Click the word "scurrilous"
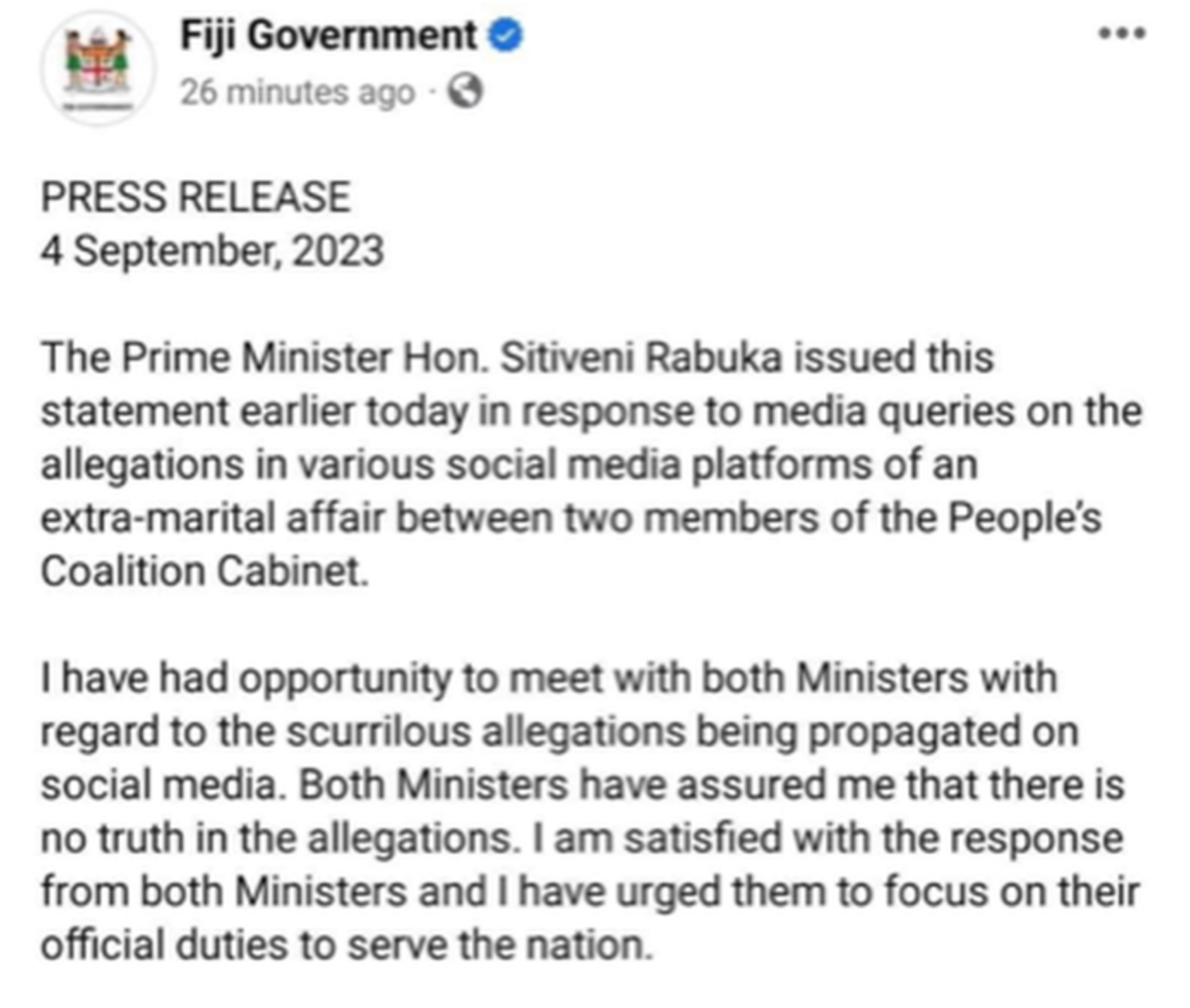 (x=378, y=731)
